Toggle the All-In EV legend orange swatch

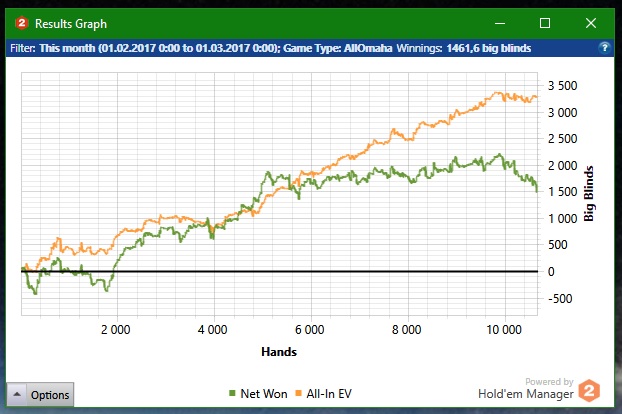click(x=298, y=393)
